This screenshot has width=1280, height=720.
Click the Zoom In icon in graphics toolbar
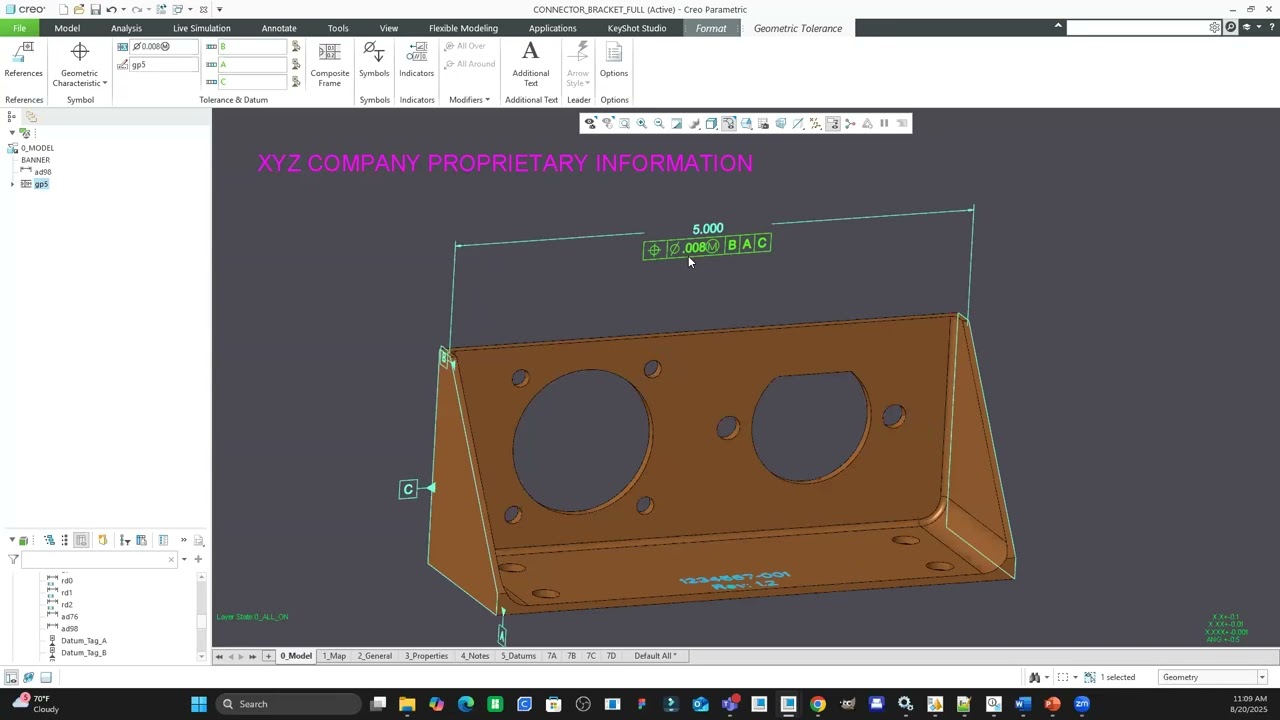642,123
